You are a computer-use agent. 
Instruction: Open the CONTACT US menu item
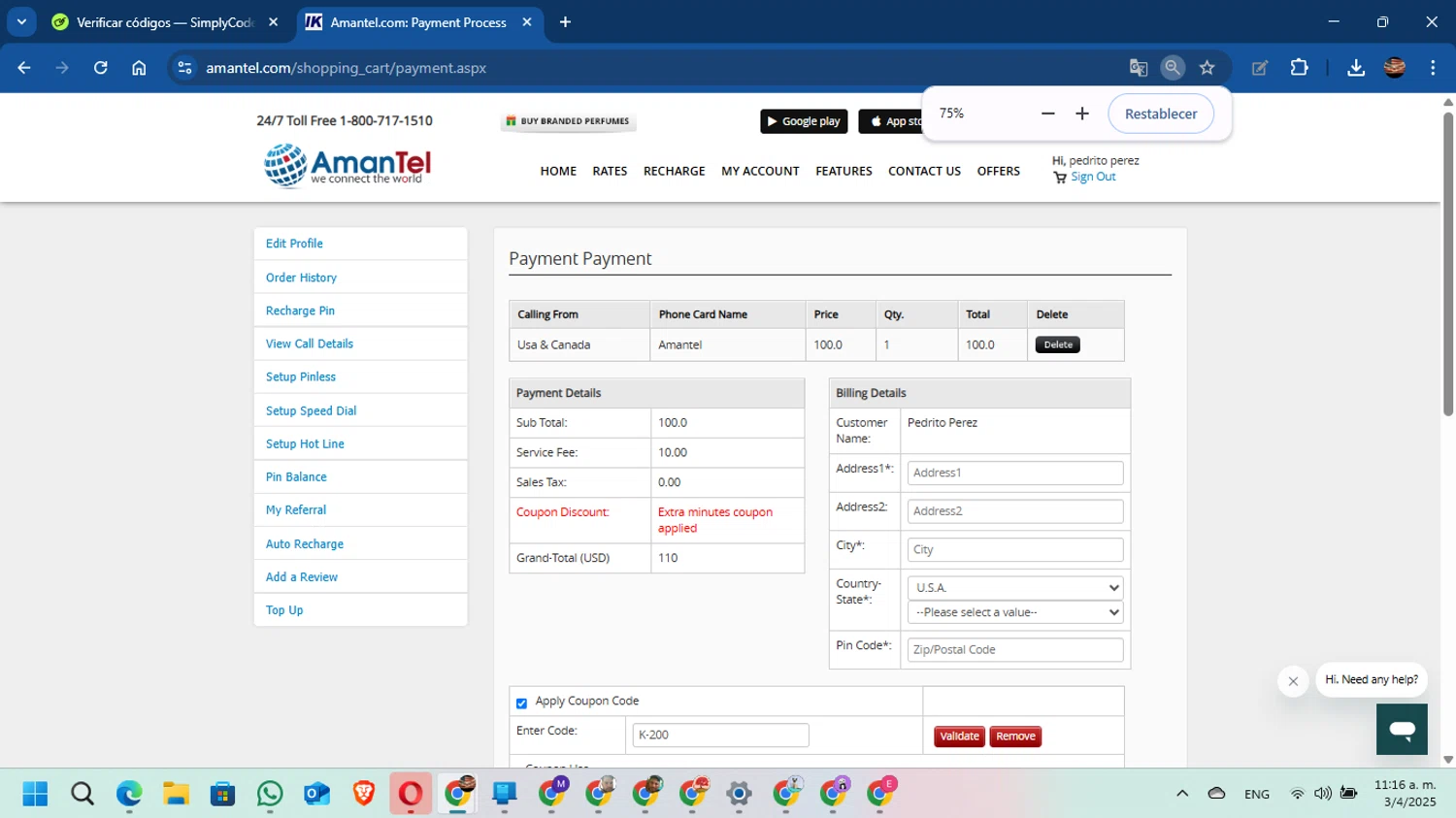click(924, 171)
